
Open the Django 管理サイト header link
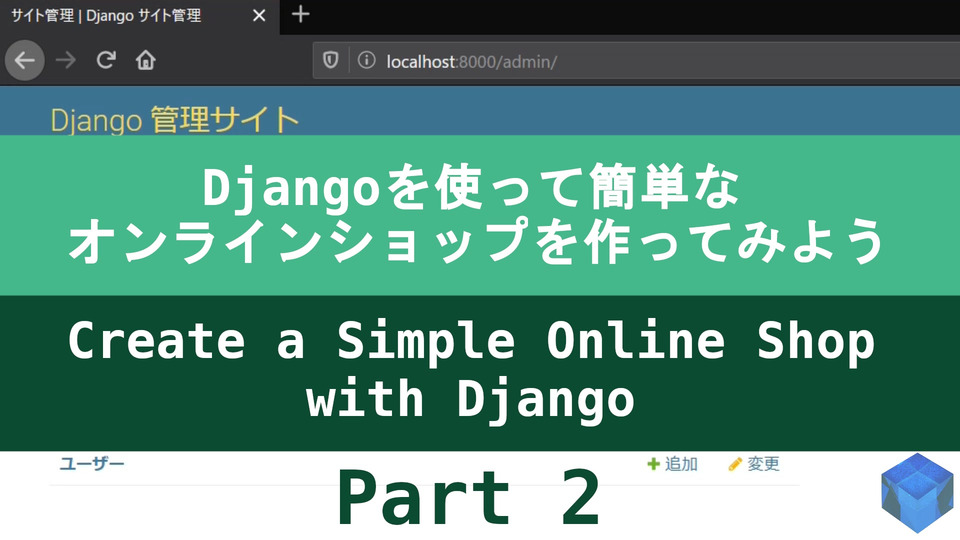click(174, 120)
